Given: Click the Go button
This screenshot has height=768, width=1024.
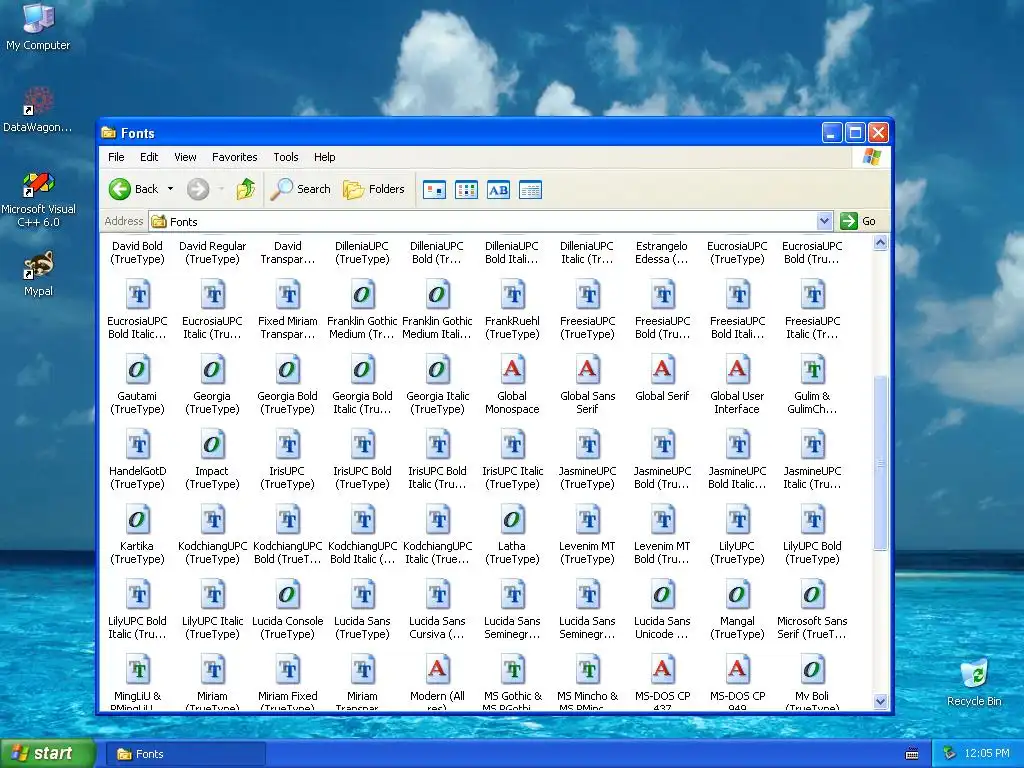Looking at the screenshot, I should [858, 221].
